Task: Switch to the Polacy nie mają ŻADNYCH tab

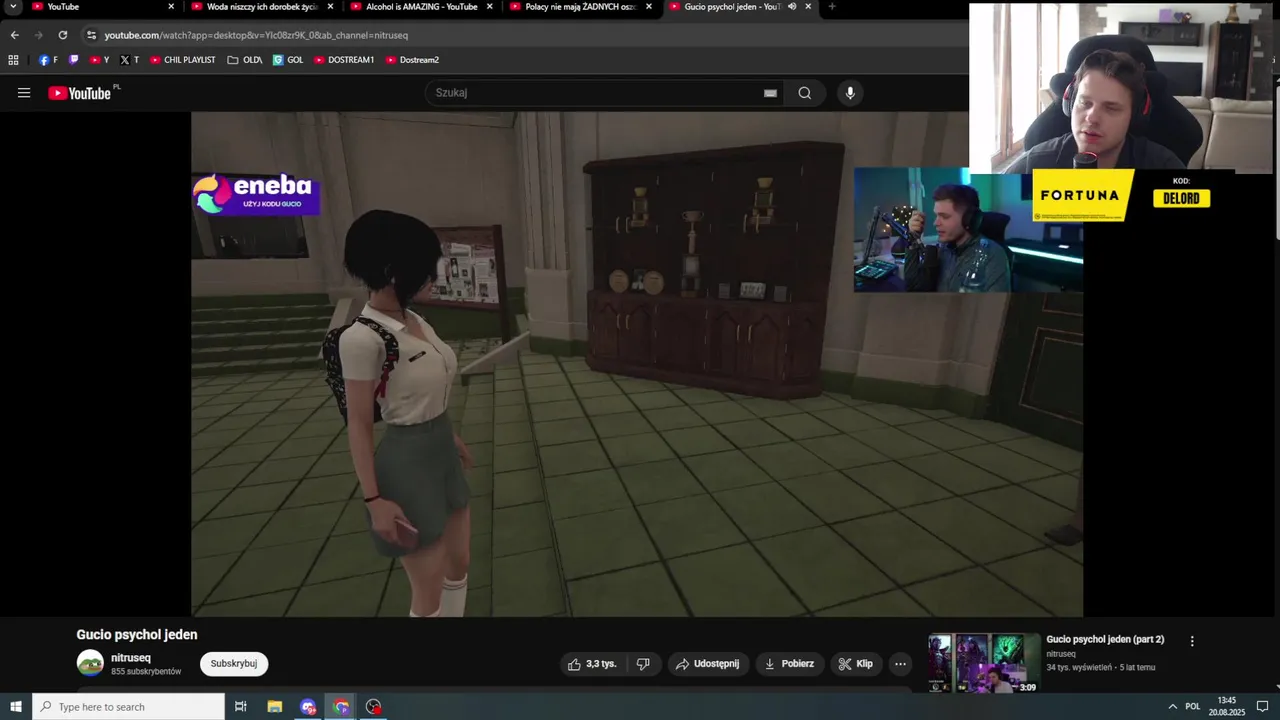Action: [x=580, y=7]
